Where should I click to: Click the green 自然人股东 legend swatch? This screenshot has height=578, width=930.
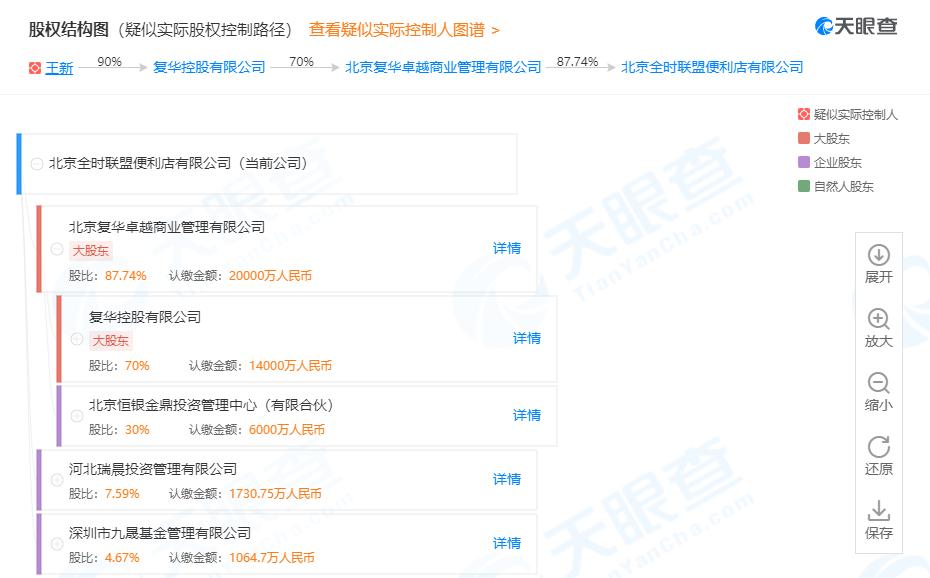[804, 187]
